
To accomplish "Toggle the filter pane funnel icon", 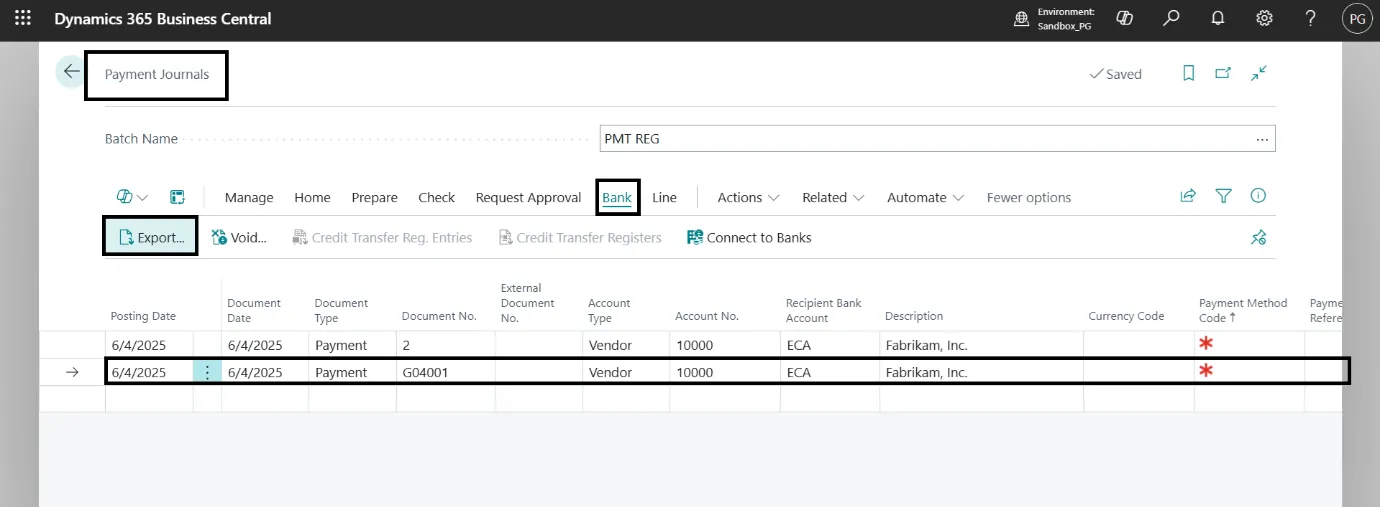I will [1223, 197].
